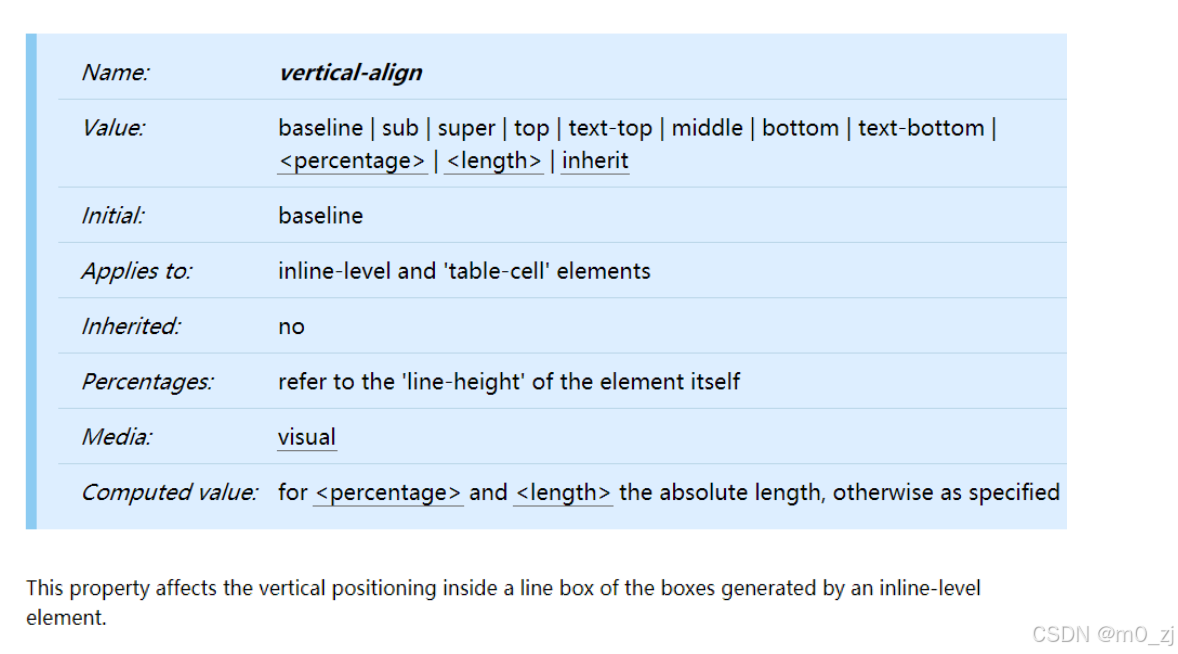Viewport: 1178px width, 654px height.
Task: Click the blue left border bar
Action: [x=31, y=282]
